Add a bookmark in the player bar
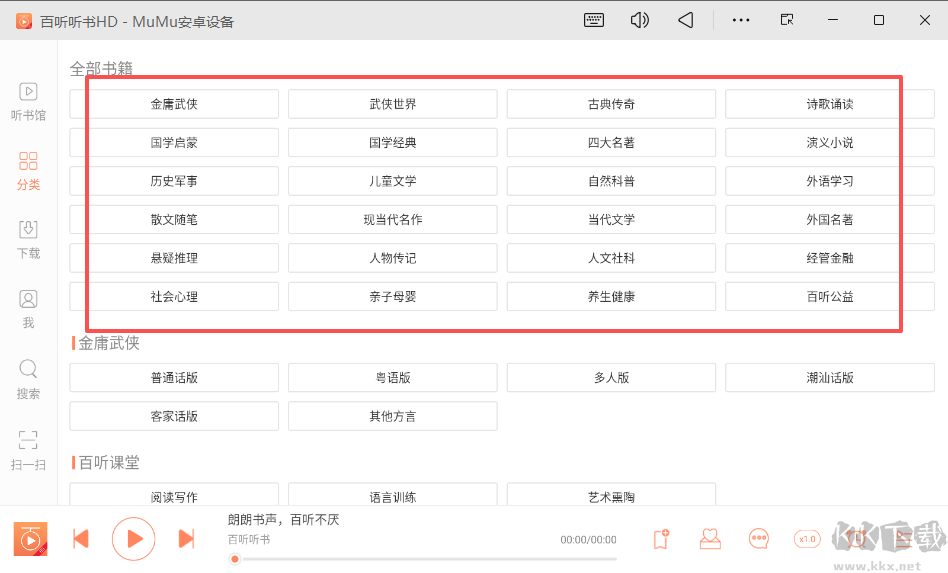948x573 pixels. (x=660, y=539)
